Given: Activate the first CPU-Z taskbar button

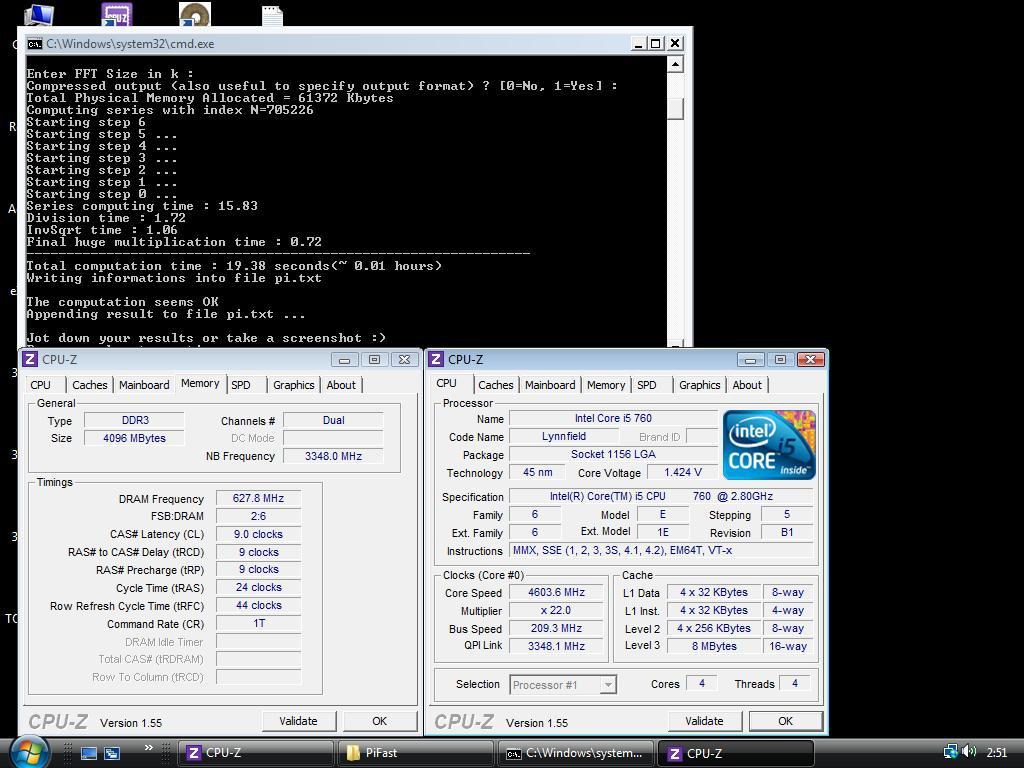Looking at the screenshot, I should (255, 753).
